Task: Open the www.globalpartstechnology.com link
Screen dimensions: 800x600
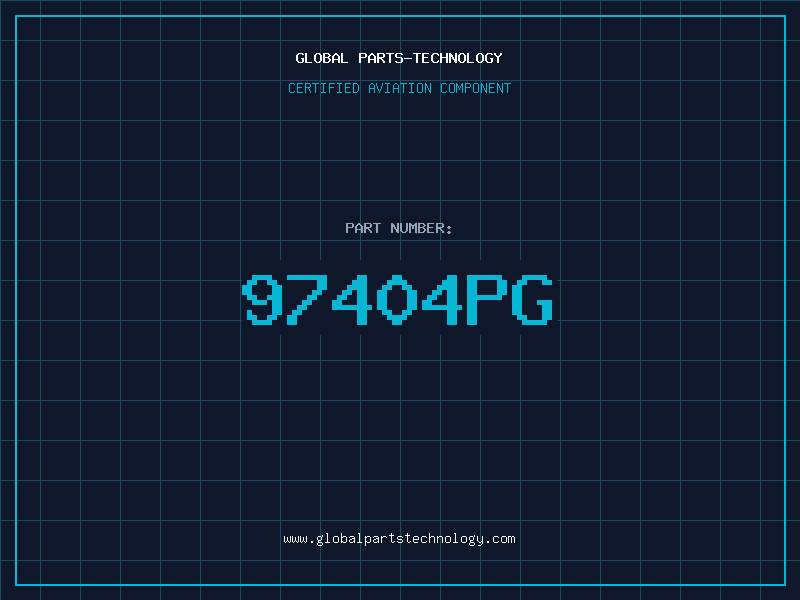Action: [399, 539]
